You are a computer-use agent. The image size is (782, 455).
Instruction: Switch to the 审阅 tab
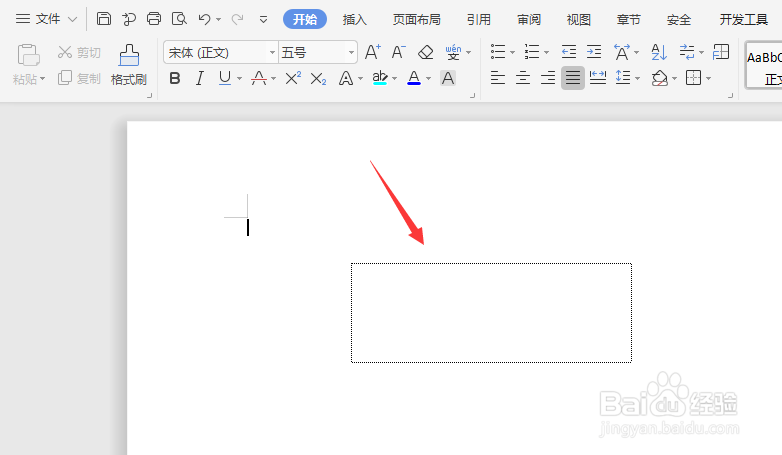529,19
